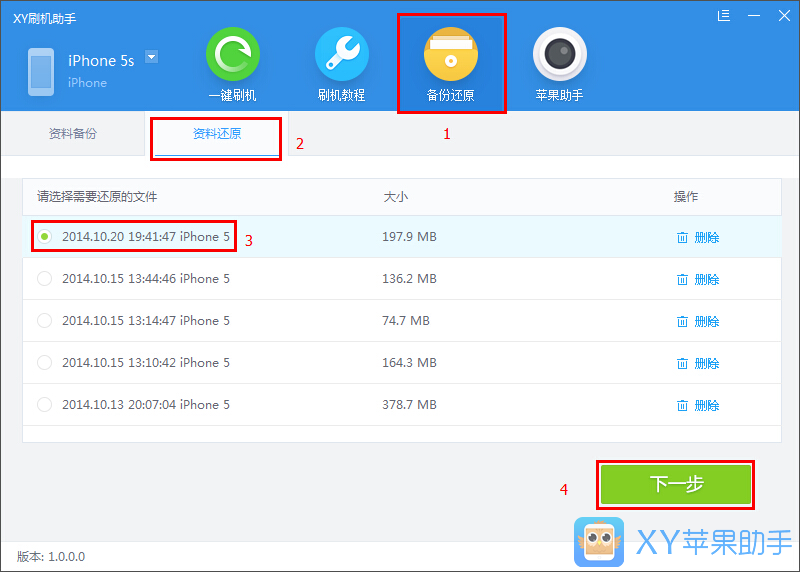Click the 2014.10.13 20:07:04 iPhone 5 row text

(146, 405)
